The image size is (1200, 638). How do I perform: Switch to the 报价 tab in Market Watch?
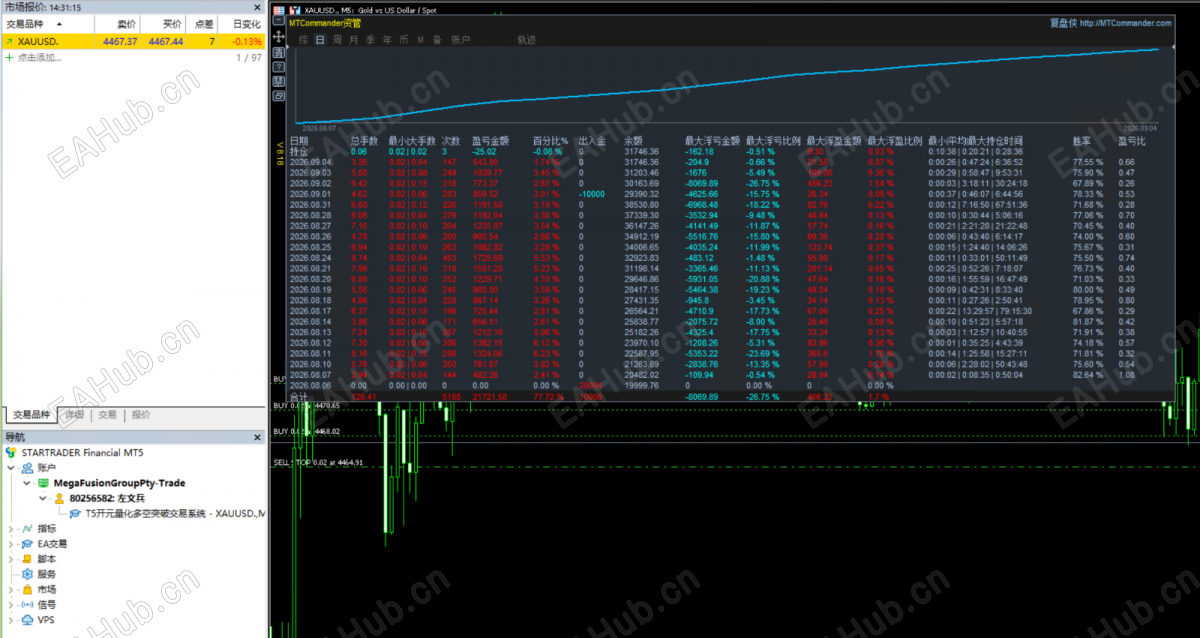[x=141, y=415]
